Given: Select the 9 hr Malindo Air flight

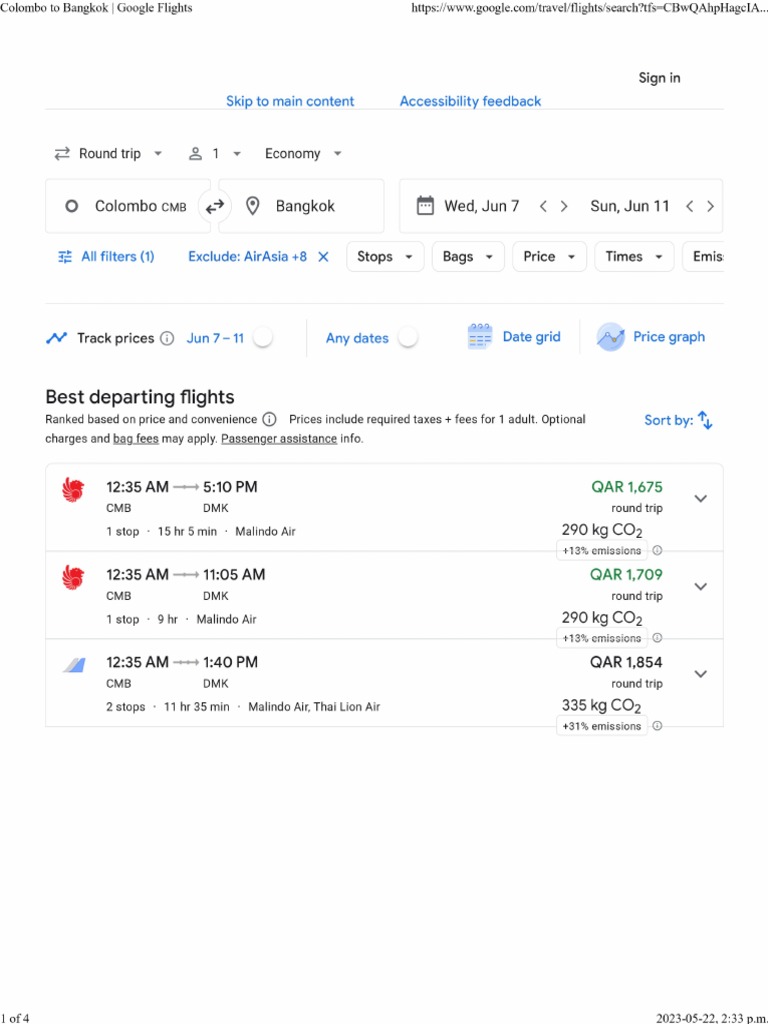Looking at the screenshot, I should (384, 595).
